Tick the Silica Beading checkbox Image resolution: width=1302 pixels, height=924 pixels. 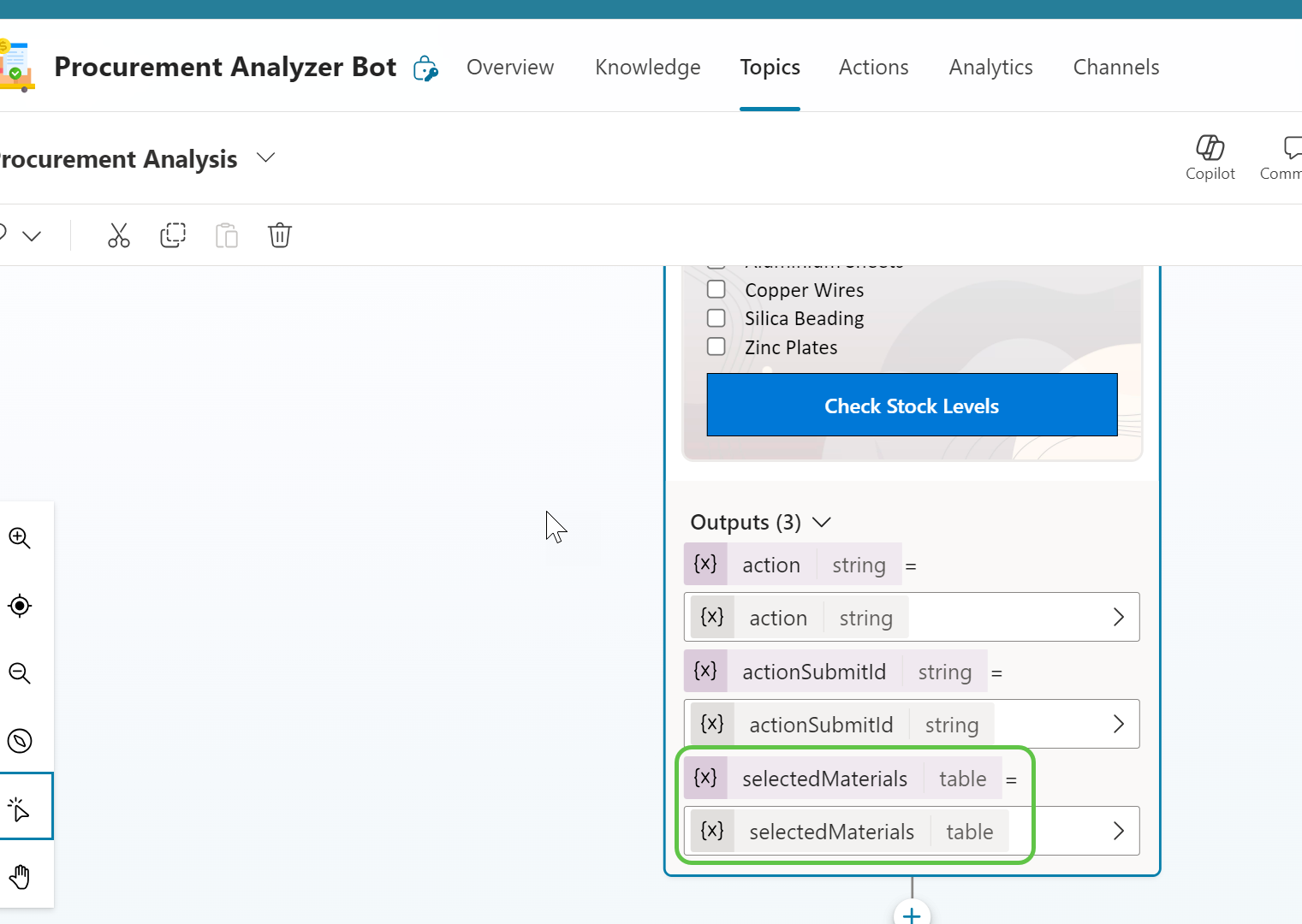tap(716, 318)
